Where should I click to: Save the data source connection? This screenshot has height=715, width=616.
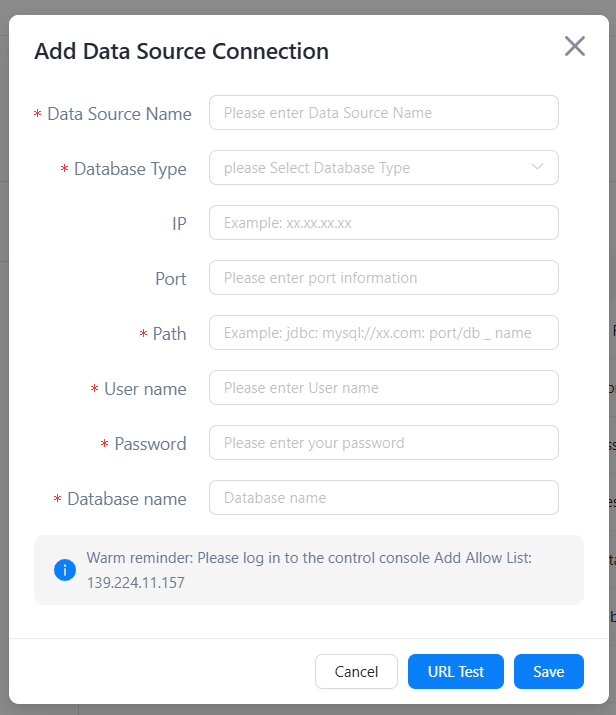pyautogui.click(x=548, y=672)
